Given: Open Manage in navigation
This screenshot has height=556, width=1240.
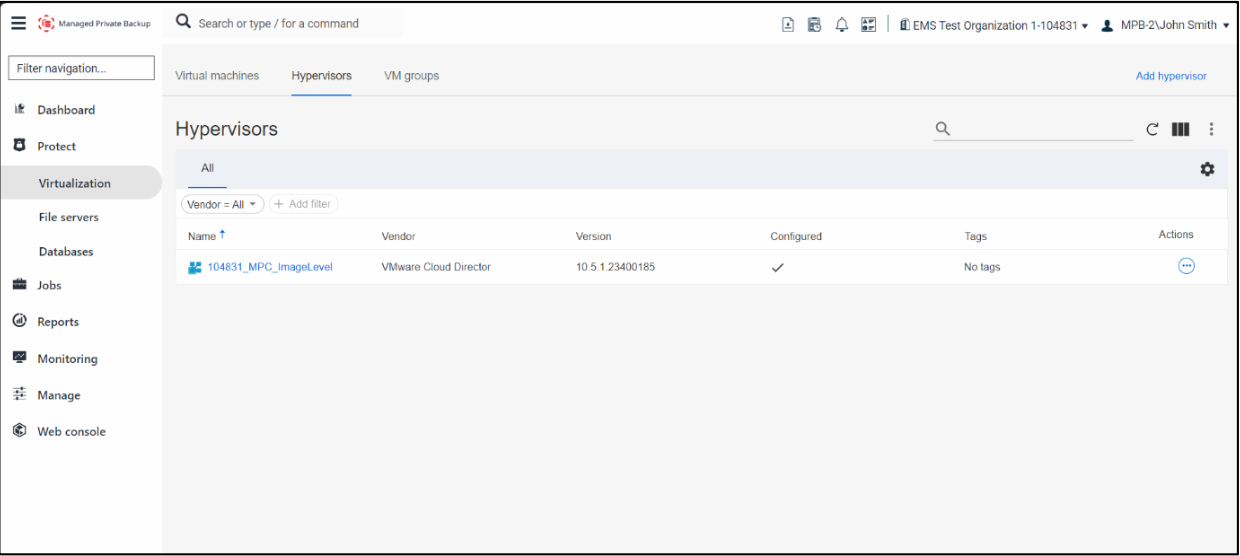Looking at the screenshot, I should [x=59, y=395].
